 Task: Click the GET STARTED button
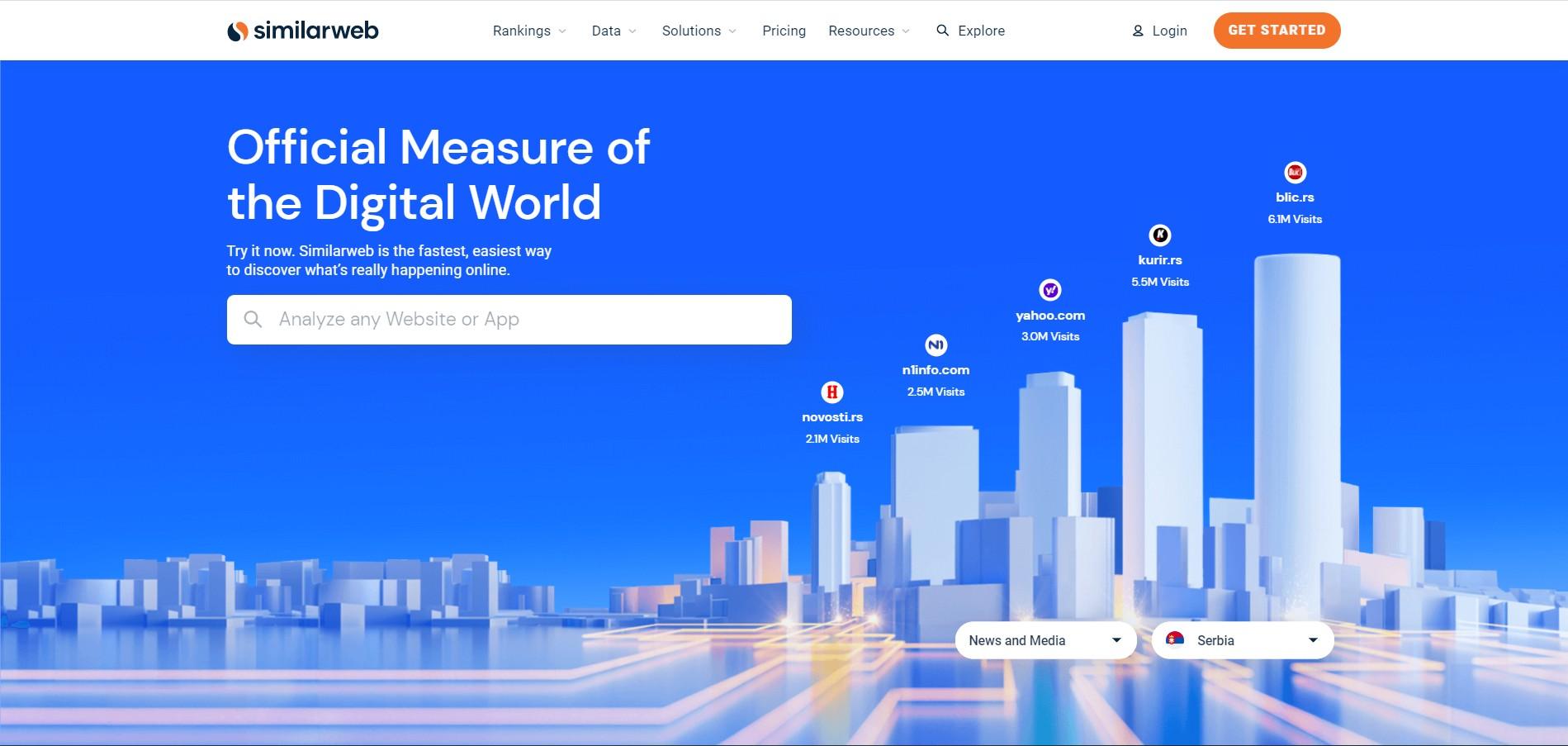[1277, 31]
